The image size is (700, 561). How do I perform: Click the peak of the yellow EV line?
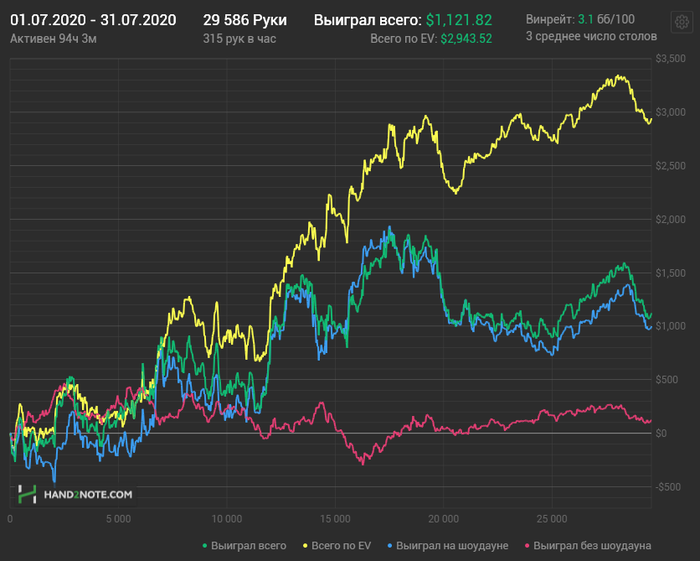point(618,76)
